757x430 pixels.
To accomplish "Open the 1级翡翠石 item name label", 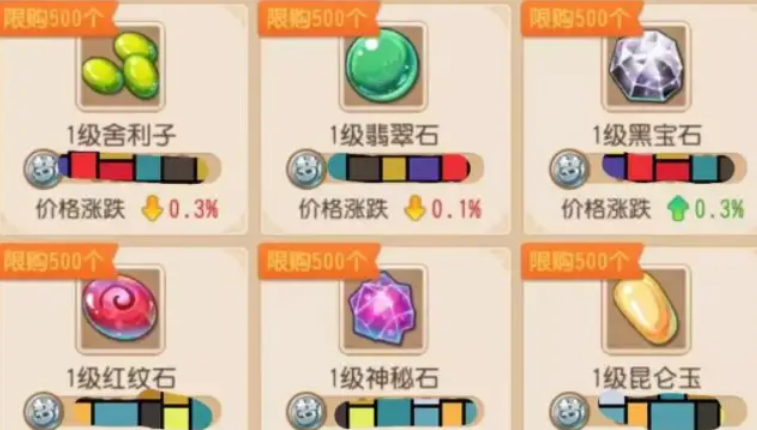I will (384, 135).
